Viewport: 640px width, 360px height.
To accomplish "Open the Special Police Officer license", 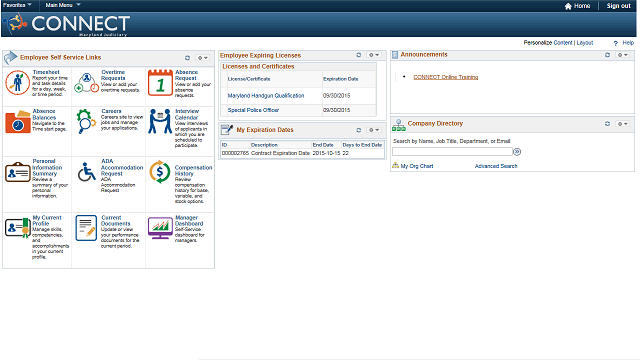I will coord(253,110).
